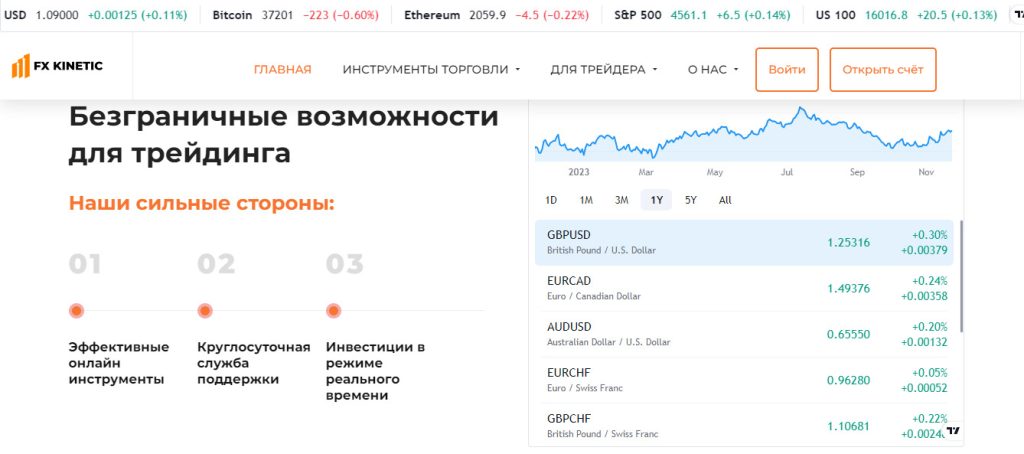Expand the ДЛЯ ТРЕЙДЕРА dropdown menu

coord(603,69)
